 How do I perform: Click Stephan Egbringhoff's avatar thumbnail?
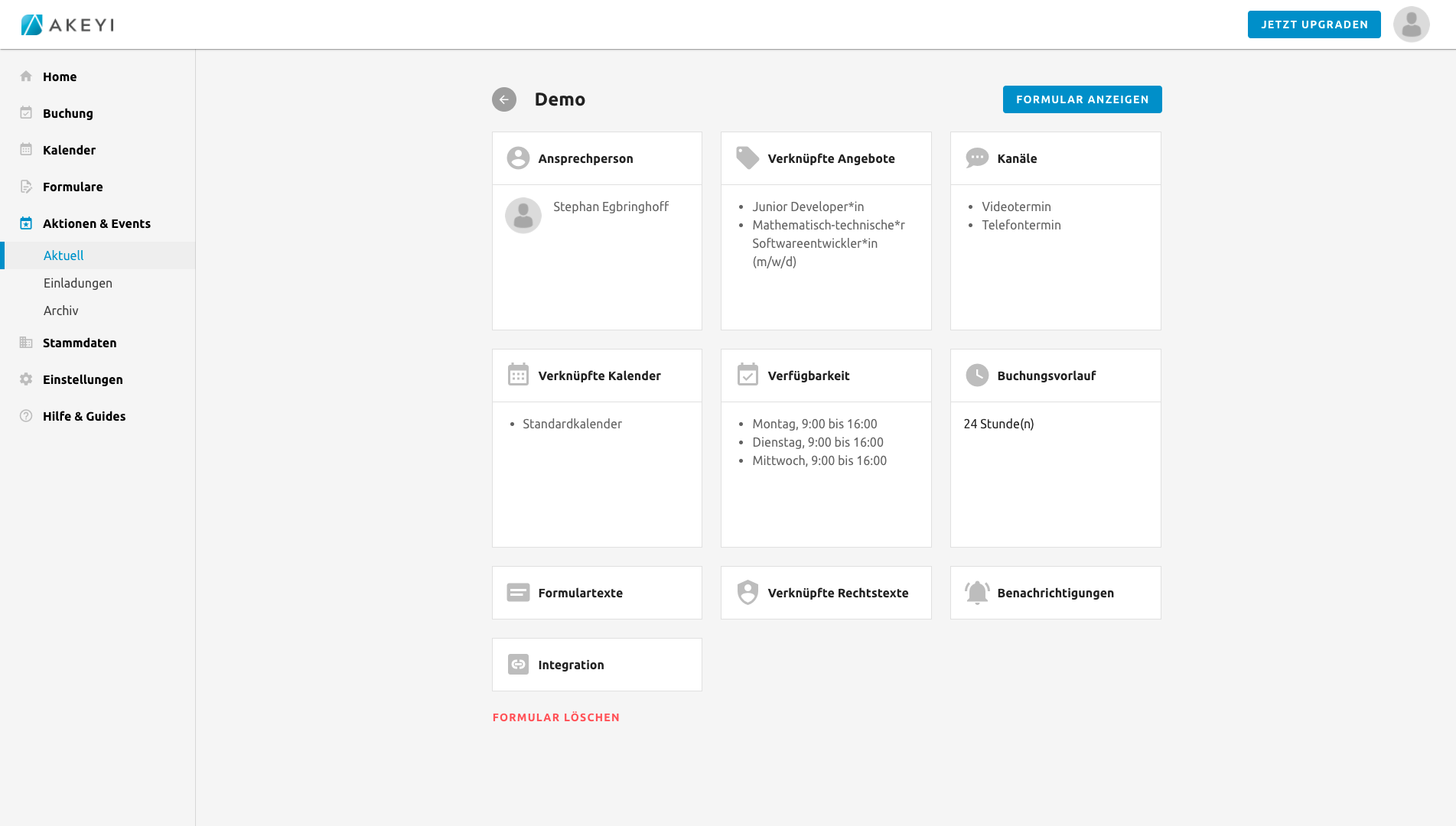point(523,216)
